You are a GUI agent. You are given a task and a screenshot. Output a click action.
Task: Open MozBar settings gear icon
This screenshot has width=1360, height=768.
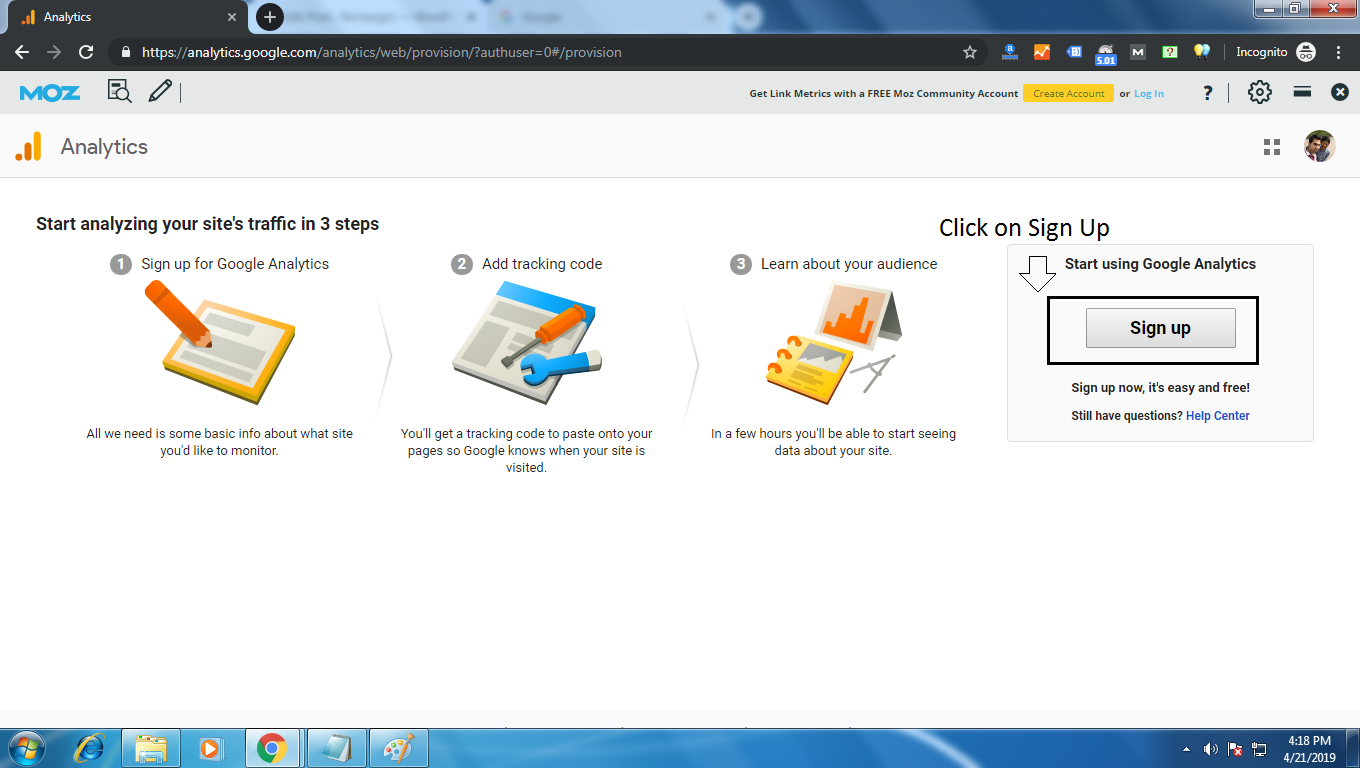[x=1260, y=92]
